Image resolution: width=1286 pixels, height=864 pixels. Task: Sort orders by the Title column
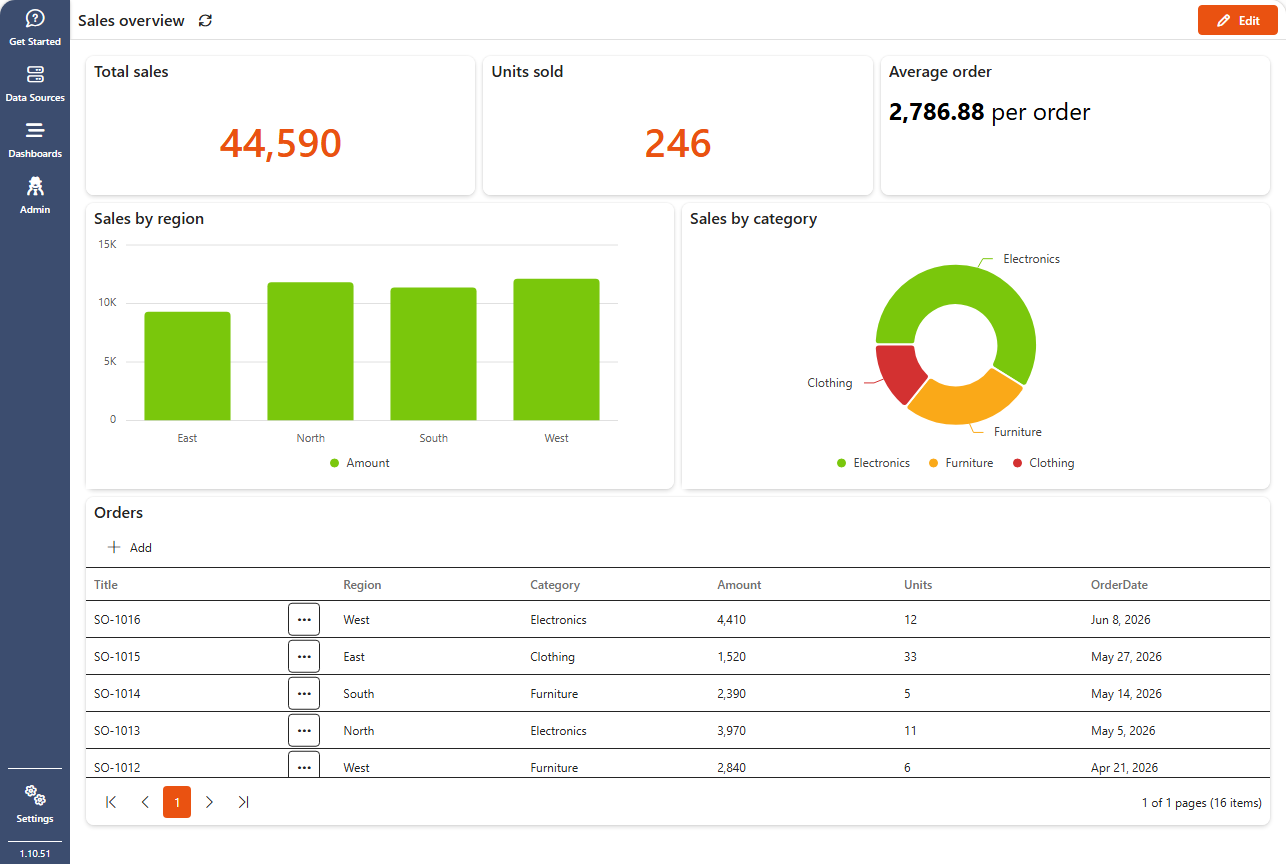coord(106,585)
